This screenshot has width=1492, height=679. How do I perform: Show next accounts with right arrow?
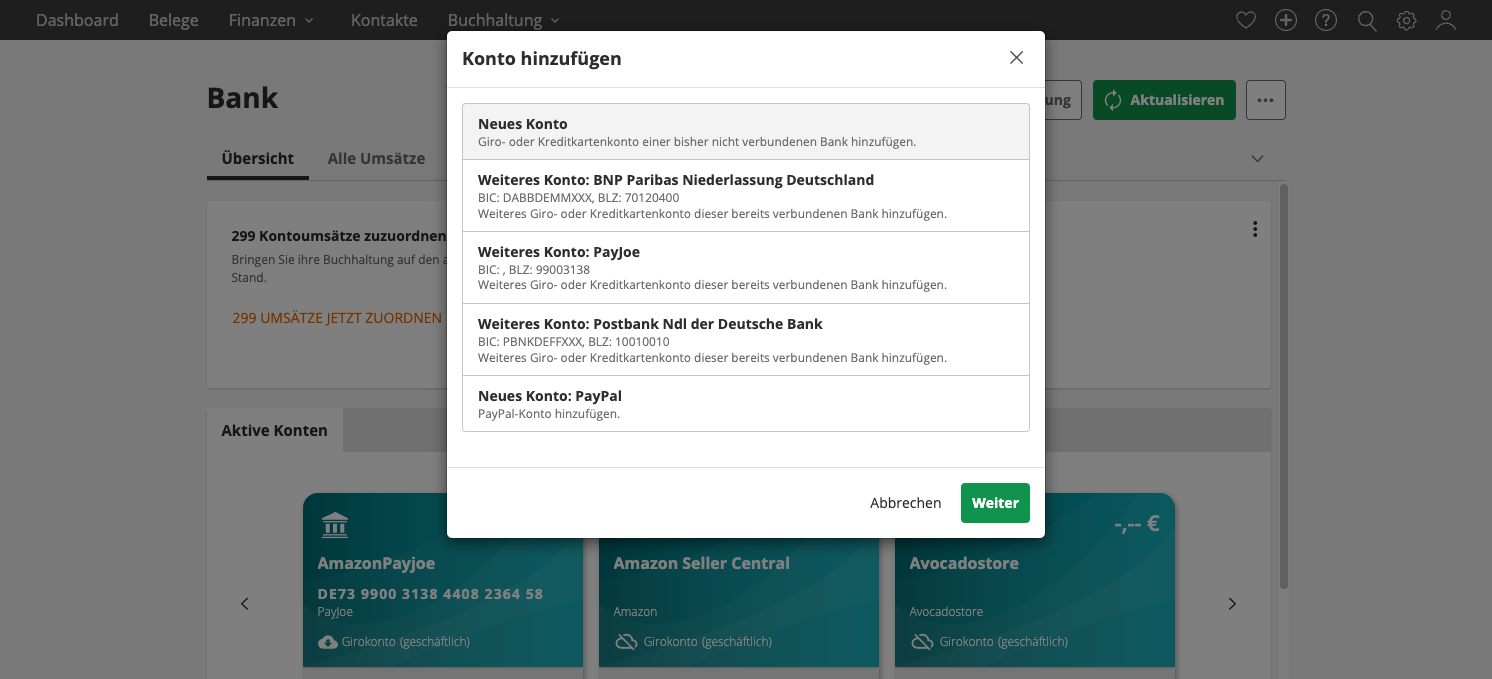pos(1232,604)
